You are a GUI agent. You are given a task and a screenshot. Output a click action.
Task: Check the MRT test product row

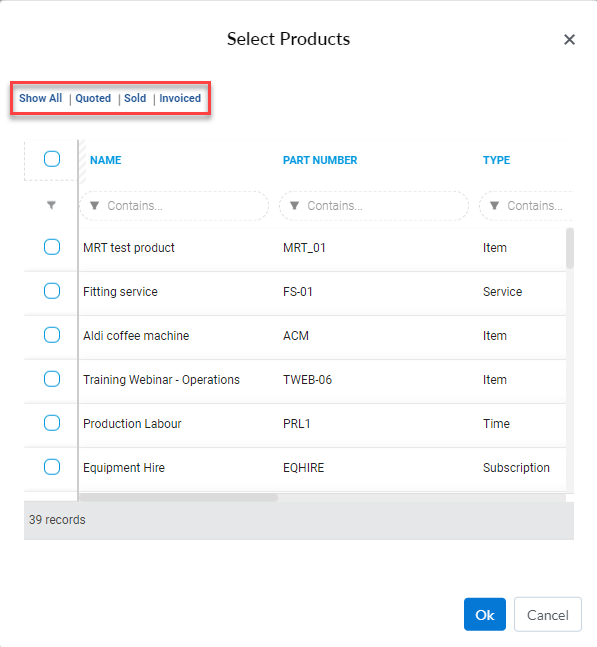pos(52,247)
